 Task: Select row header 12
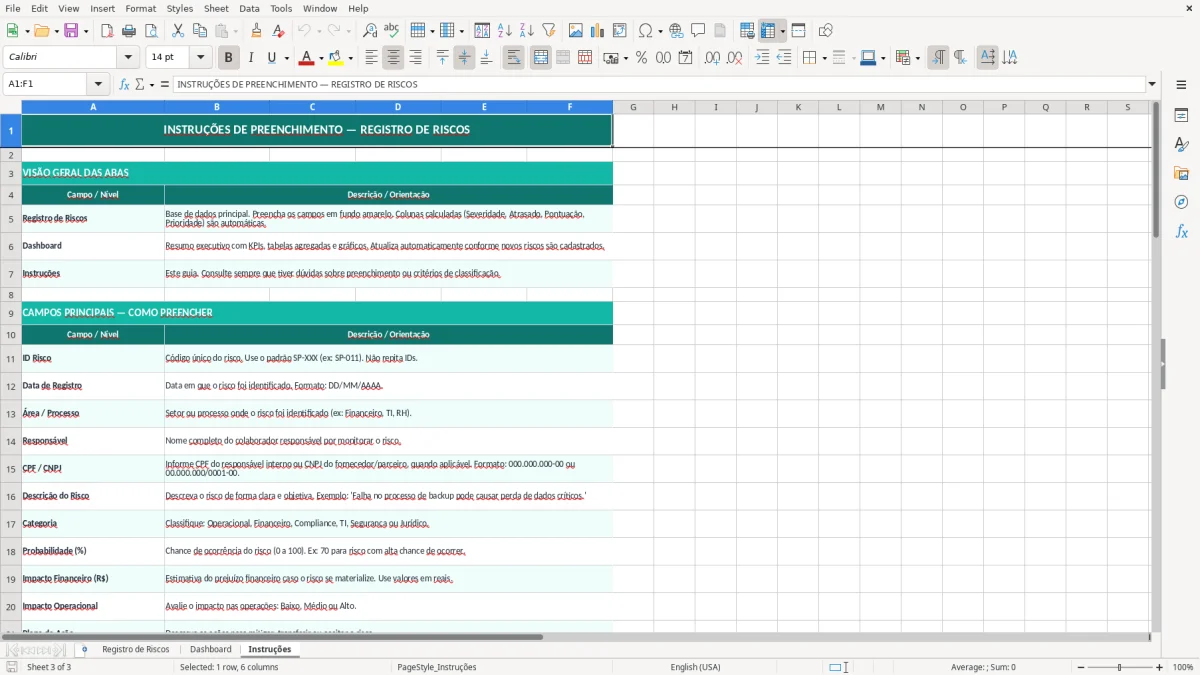(x=11, y=386)
